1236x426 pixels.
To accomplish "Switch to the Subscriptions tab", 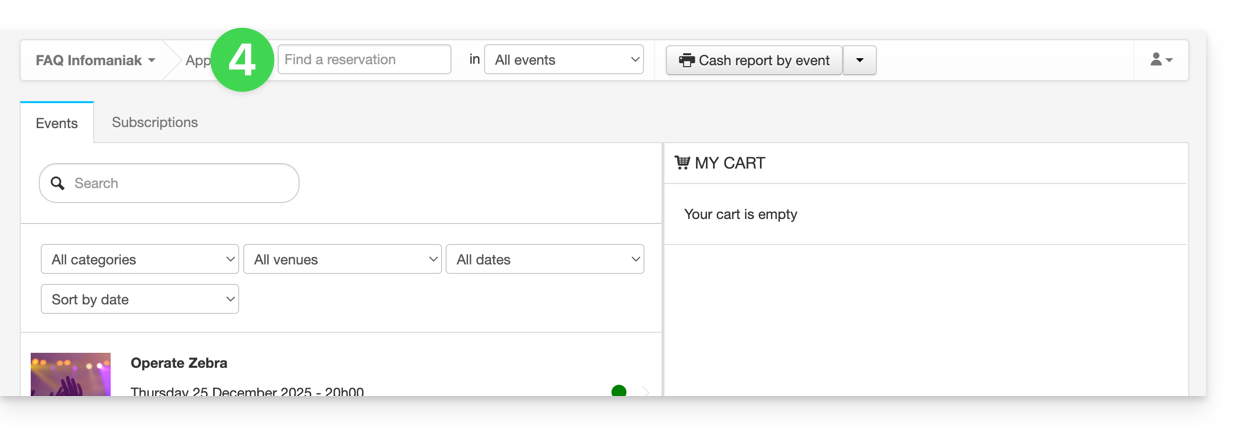I will click(155, 122).
